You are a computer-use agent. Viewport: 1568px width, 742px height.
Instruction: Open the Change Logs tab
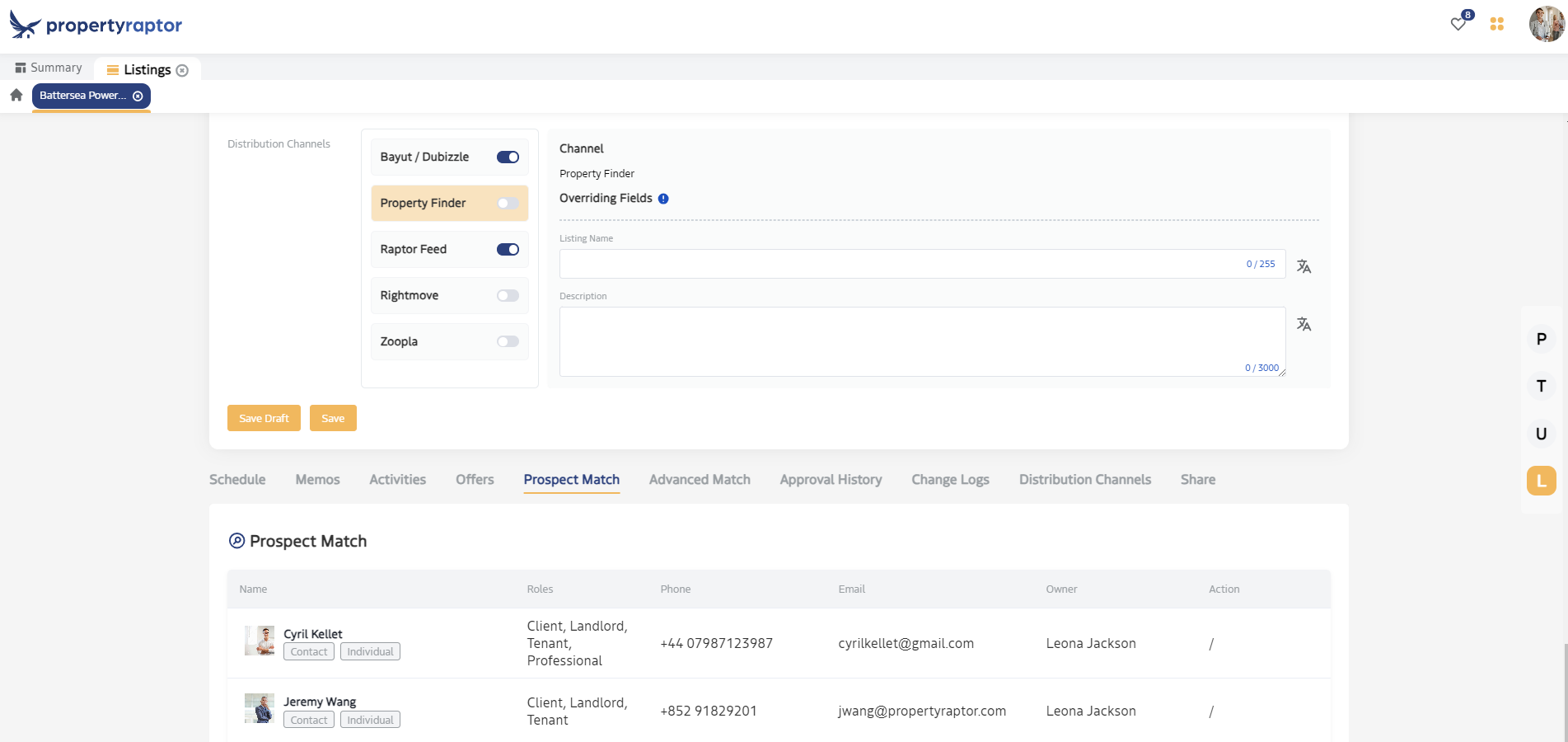(950, 480)
